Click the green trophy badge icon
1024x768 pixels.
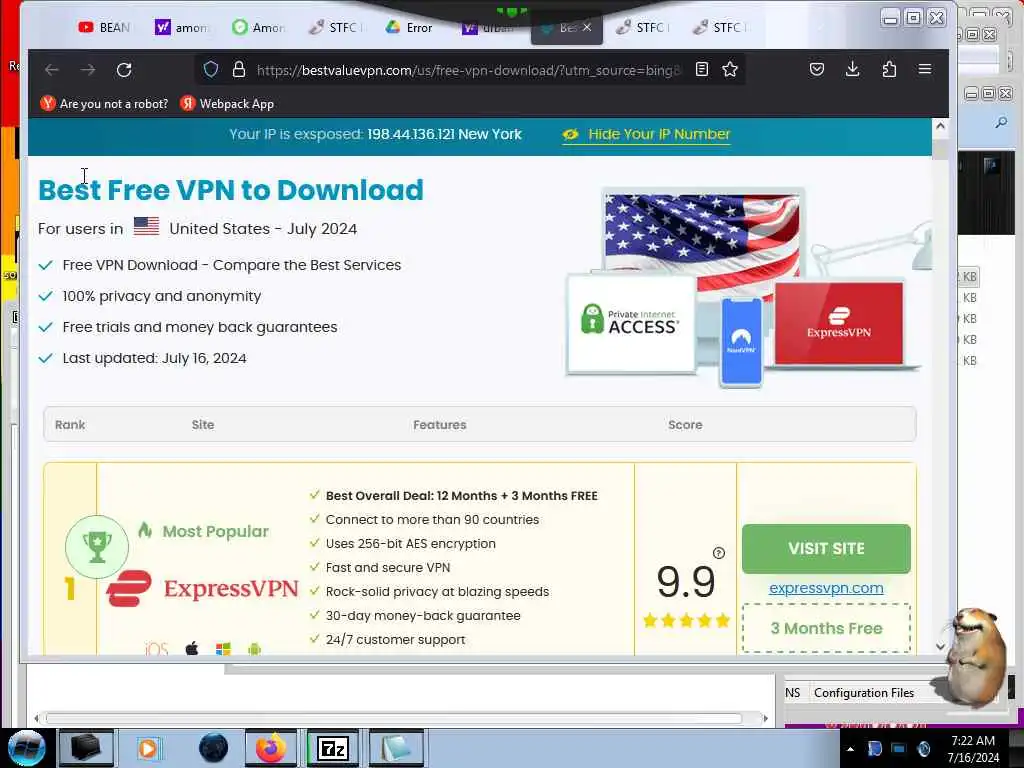[x=97, y=547]
